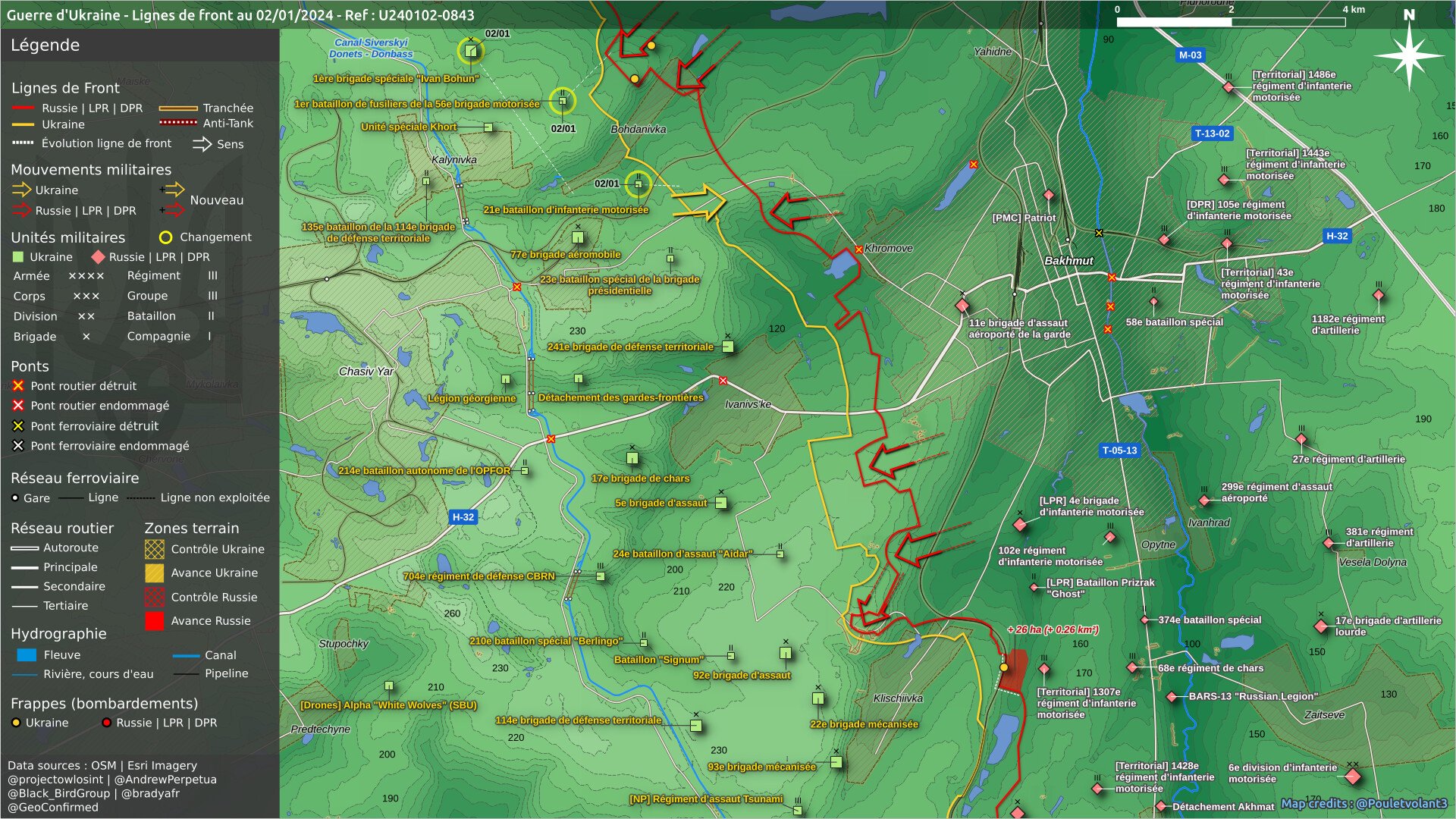Viewport: 1456px width, 819px height.
Task: Click destroyed bridge marker near 23e bataillon spécial
Action: tap(516, 287)
